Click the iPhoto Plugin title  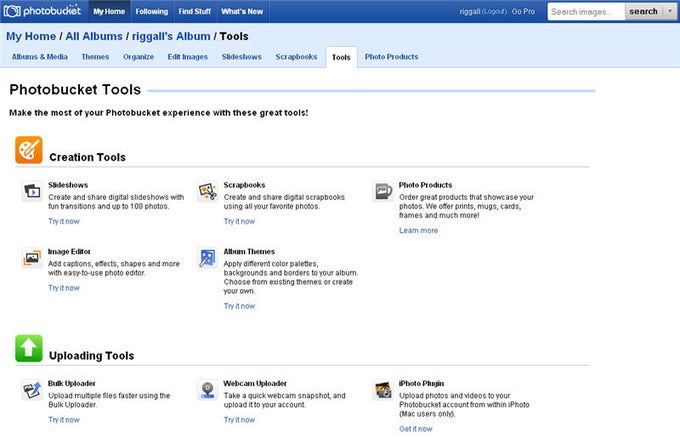coord(422,383)
